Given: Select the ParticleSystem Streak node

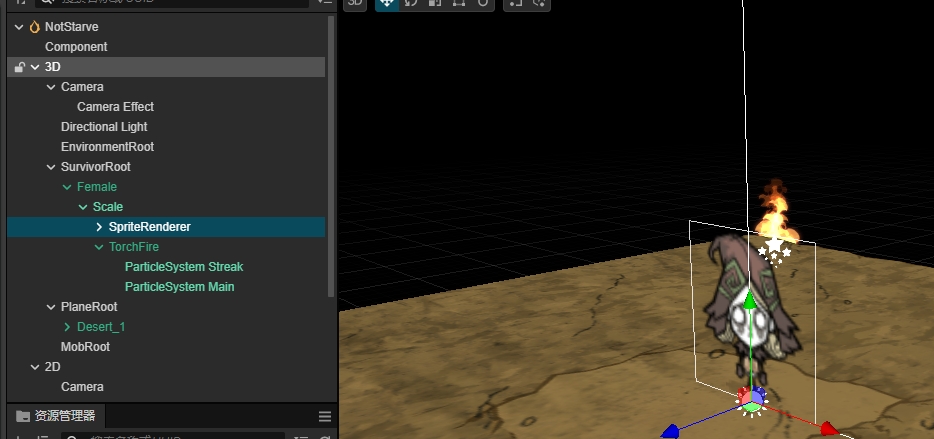Looking at the screenshot, I should [184, 267].
